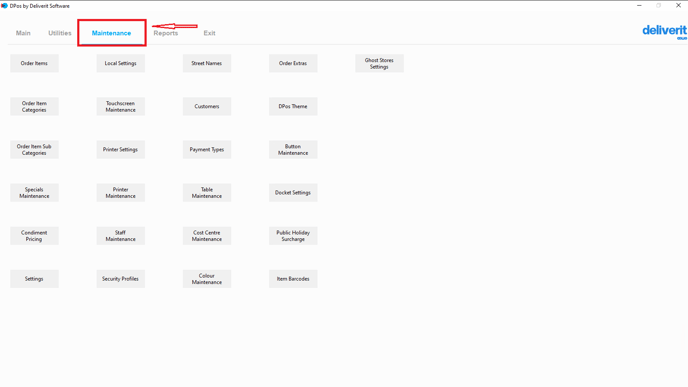Select Payment Types
Image resolution: width=688 pixels, height=387 pixels.
pyautogui.click(x=207, y=150)
